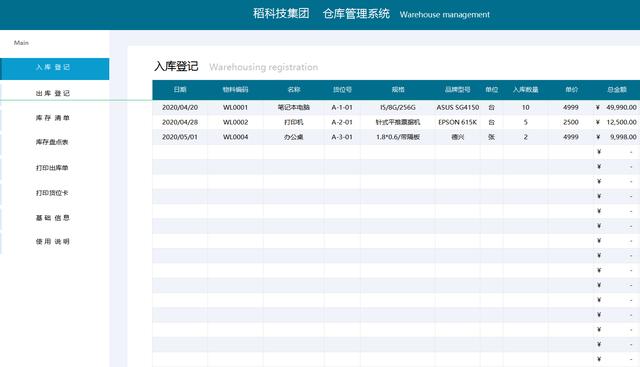640x367 pixels.
Task: Click the 入库数量 column header
Action: click(526, 89)
